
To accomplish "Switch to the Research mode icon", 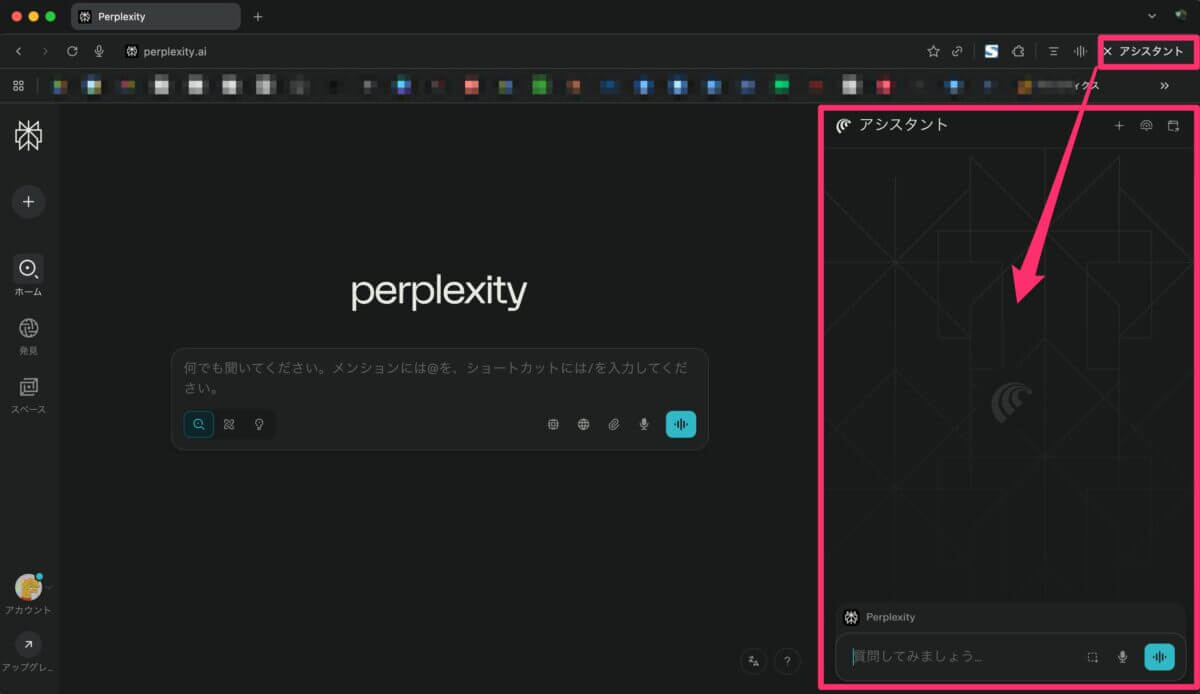I will click(x=229, y=424).
